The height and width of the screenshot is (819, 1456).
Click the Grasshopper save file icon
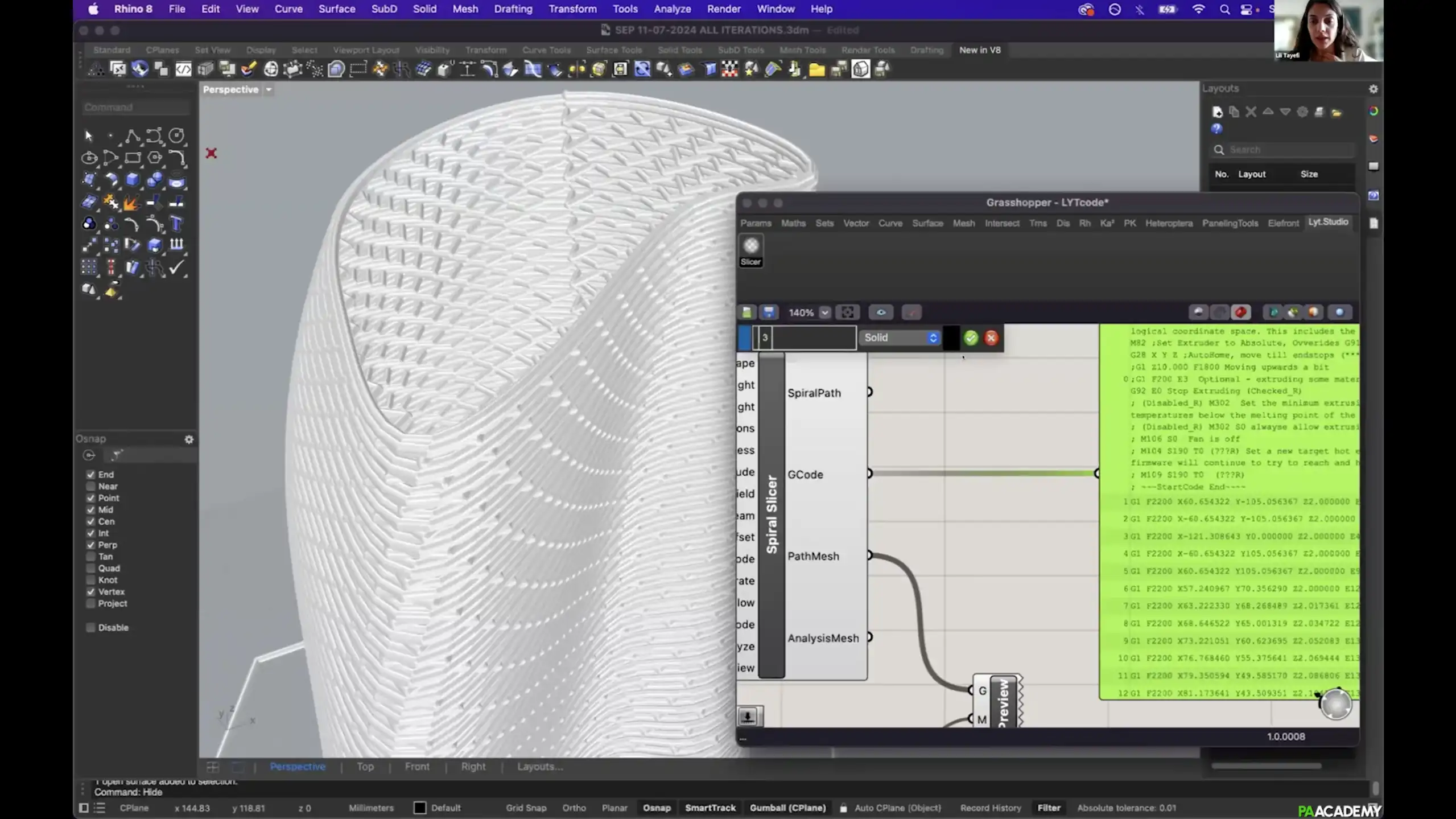768,312
